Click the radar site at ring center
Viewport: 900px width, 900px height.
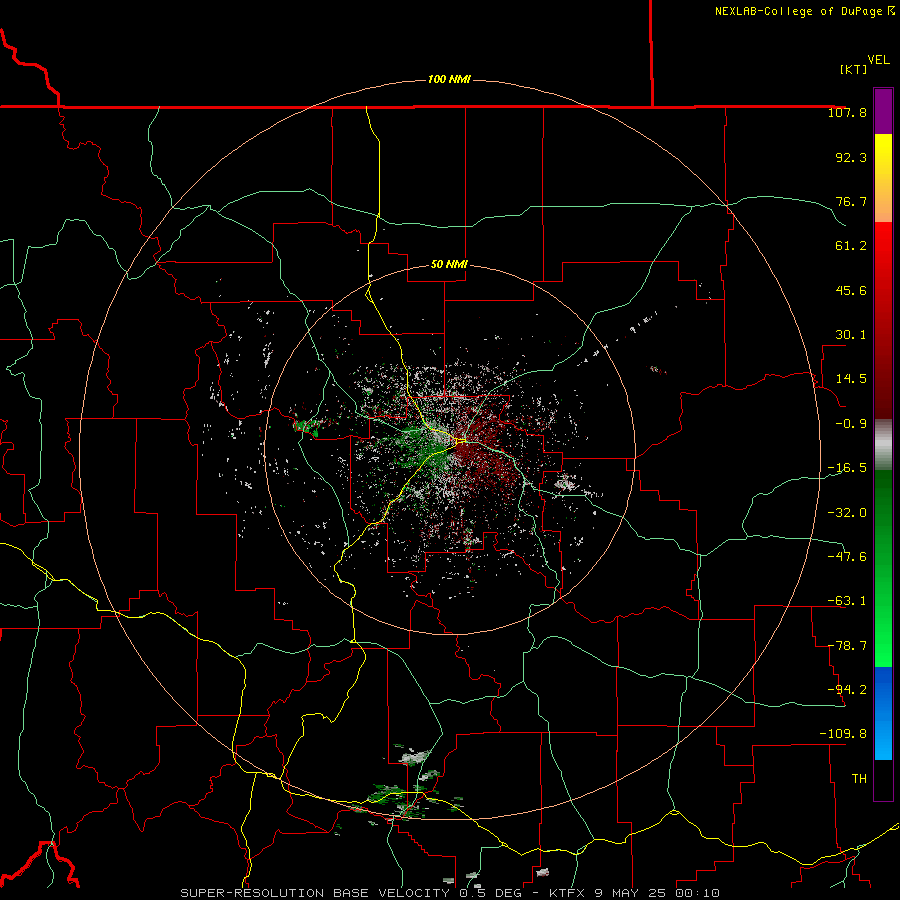click(449, 449)
